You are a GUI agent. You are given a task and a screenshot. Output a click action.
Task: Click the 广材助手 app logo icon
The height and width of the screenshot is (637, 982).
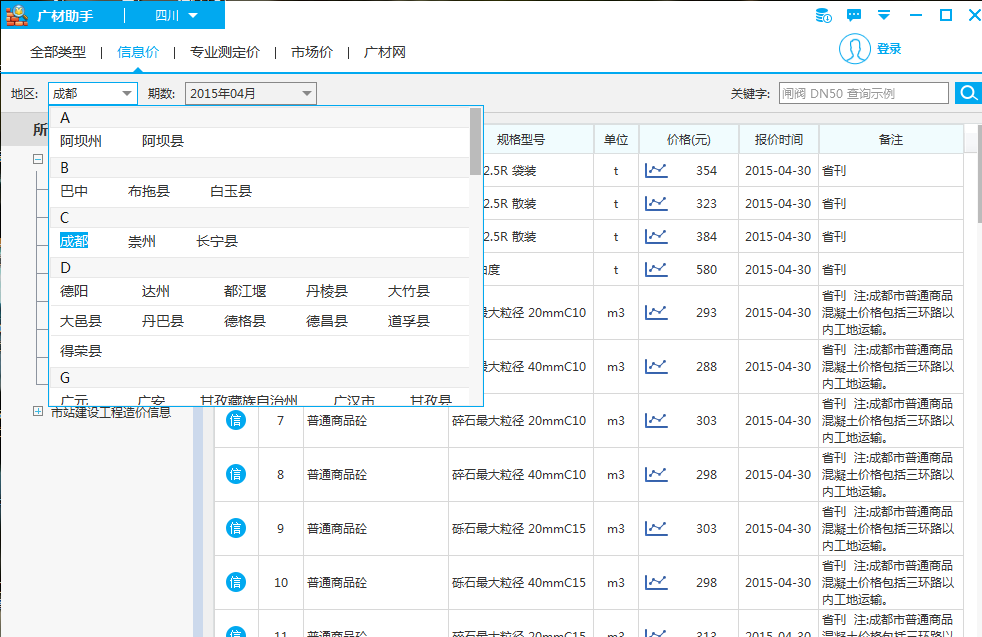[x=17, y=15]
